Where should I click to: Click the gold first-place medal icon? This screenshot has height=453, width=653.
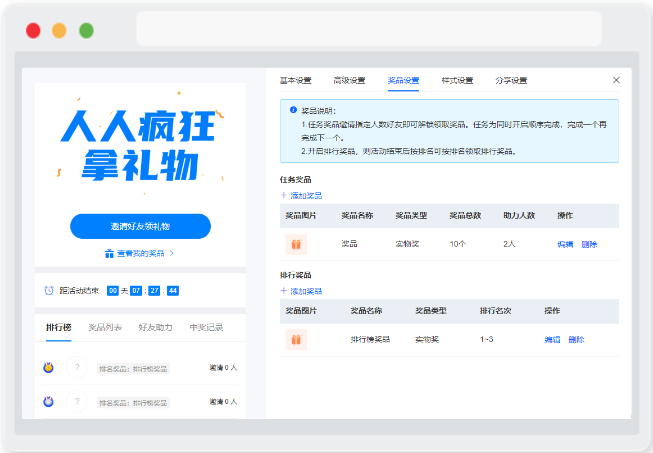(x=49, y=367)
